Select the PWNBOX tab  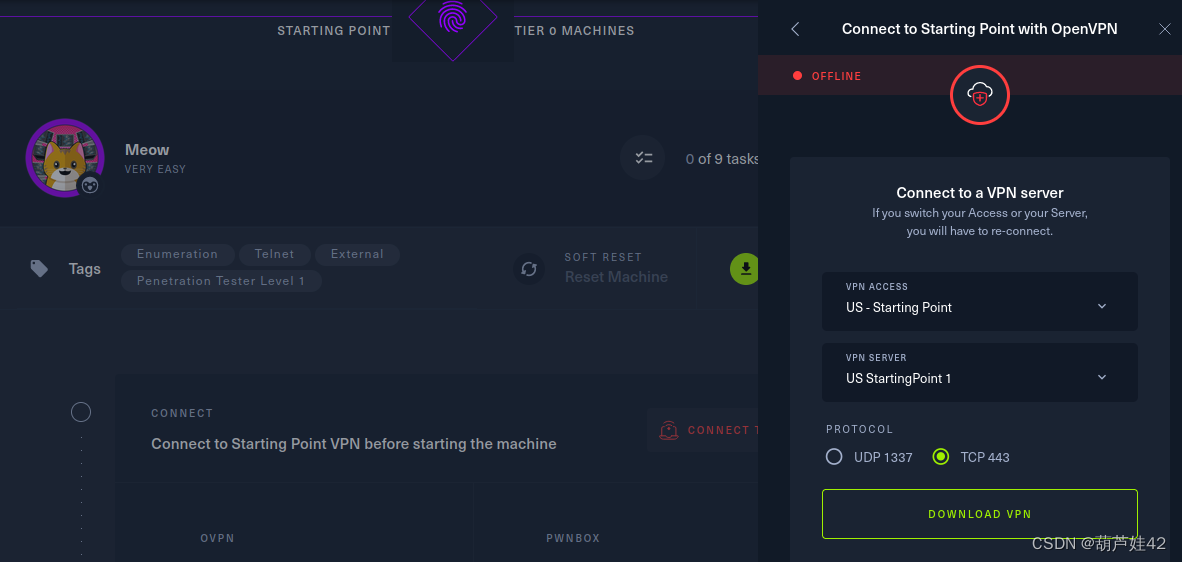point(573,538)
